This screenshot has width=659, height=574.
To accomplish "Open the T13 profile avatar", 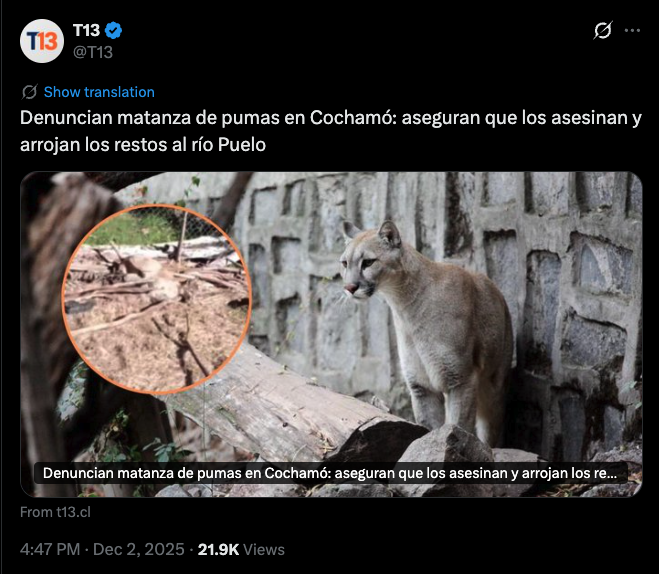I will click(x=42, y=41).
